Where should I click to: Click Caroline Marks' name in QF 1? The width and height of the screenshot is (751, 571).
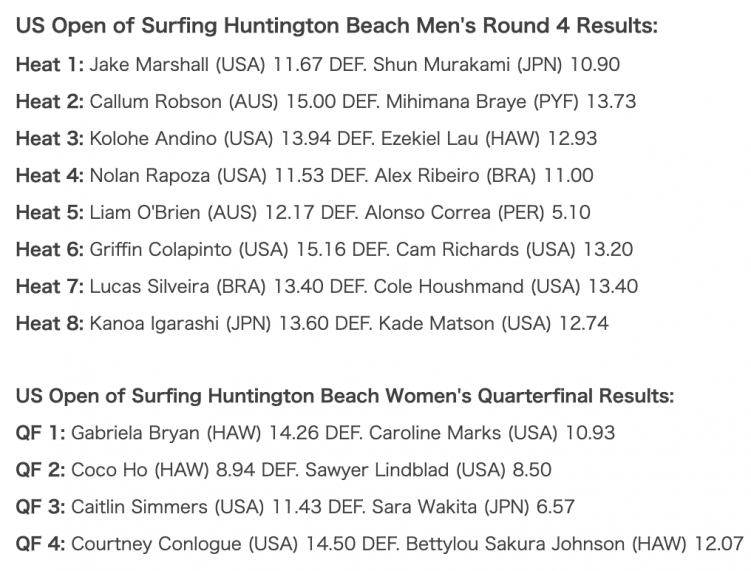click(x=435, y=433)
